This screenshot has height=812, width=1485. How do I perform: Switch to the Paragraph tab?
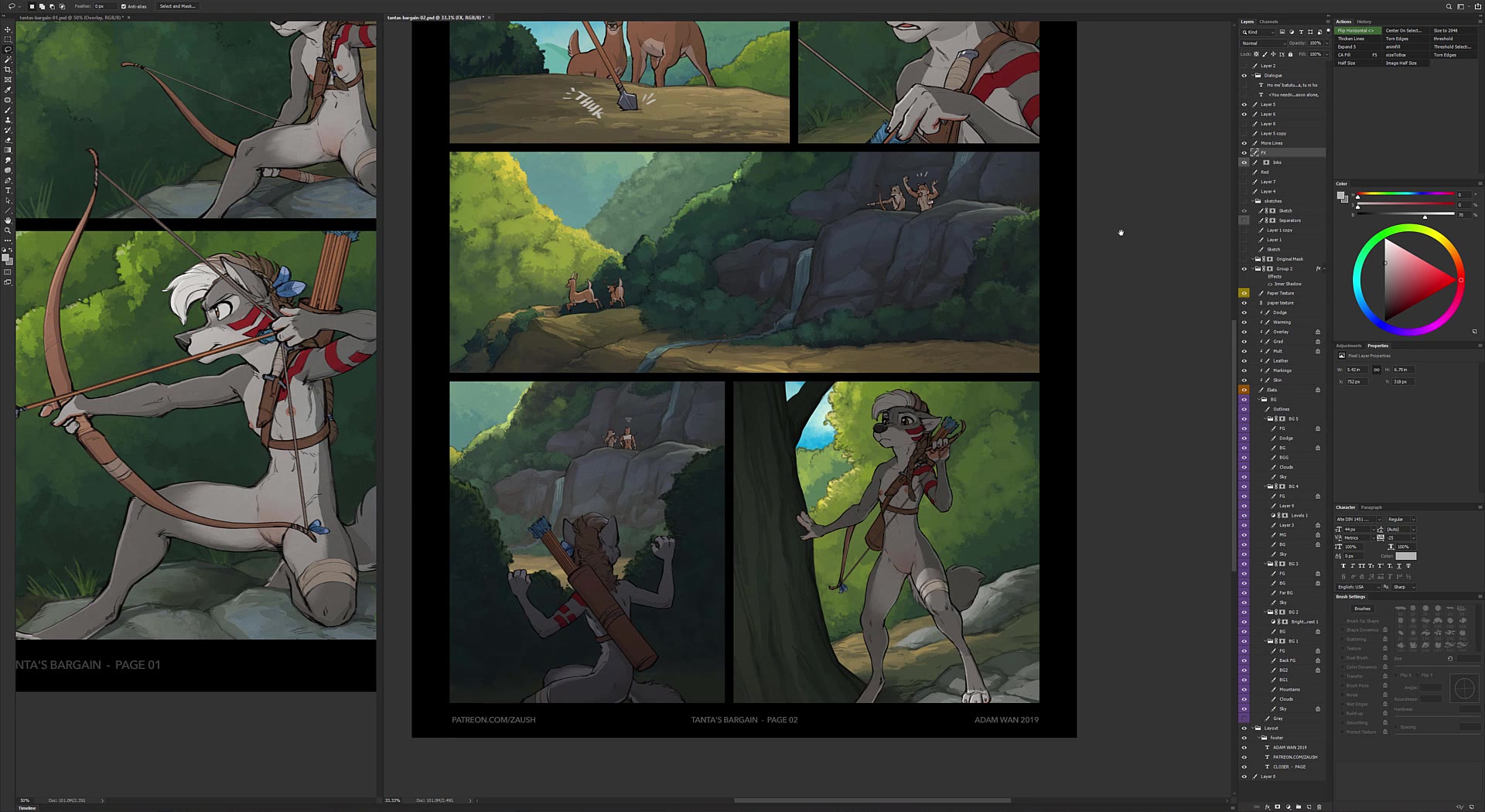[1371, 507]
